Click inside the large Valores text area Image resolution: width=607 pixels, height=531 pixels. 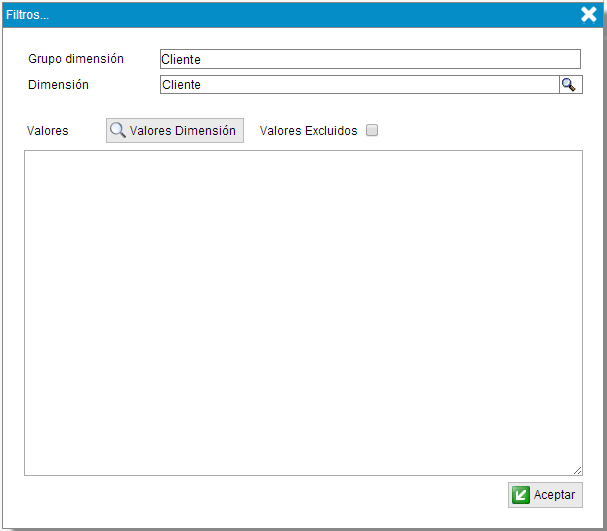point(303,312)
